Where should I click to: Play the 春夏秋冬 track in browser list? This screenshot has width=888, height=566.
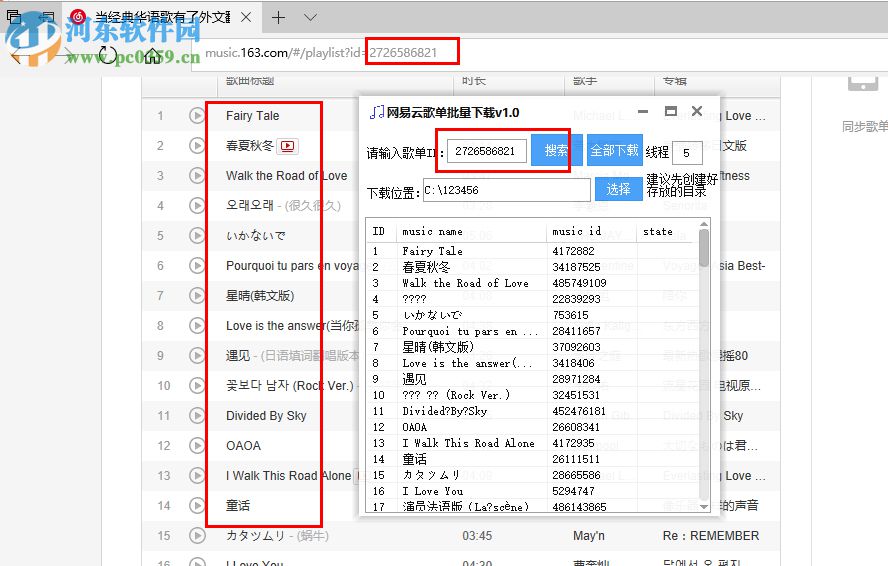click(197, 146)
